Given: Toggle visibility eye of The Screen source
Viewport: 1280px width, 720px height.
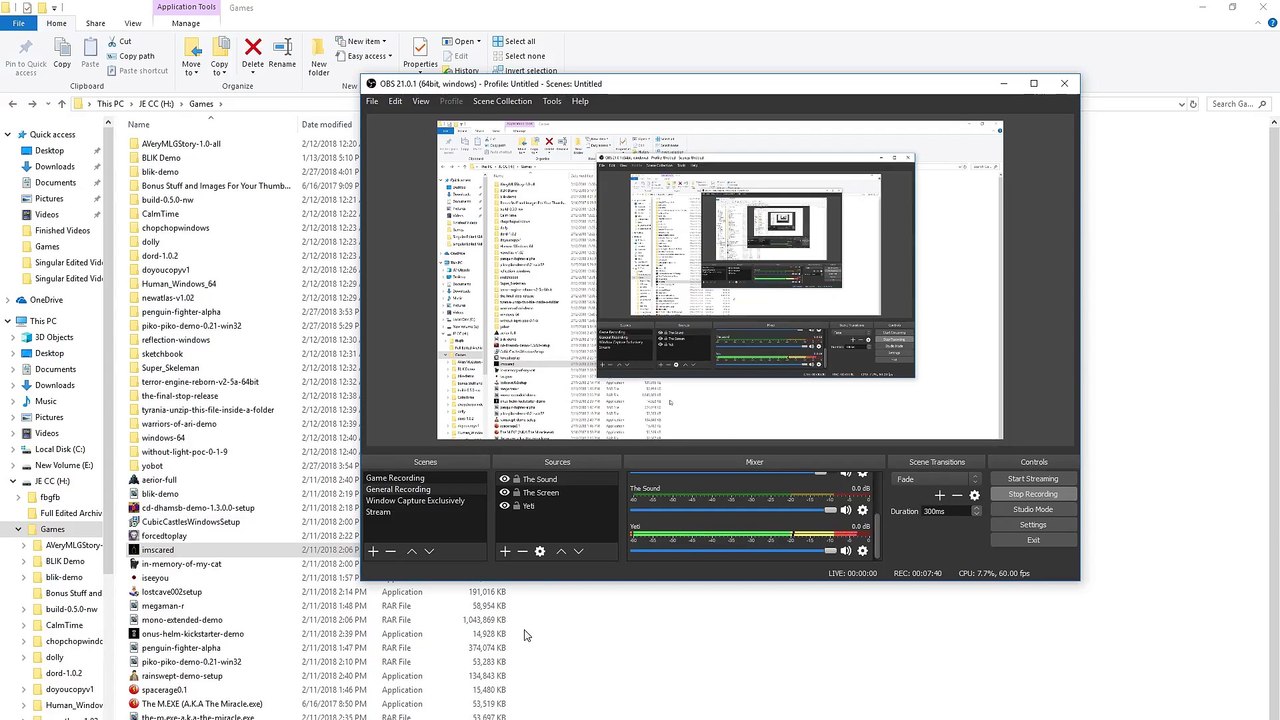Looking at the screenshot, I should (504, 493).
